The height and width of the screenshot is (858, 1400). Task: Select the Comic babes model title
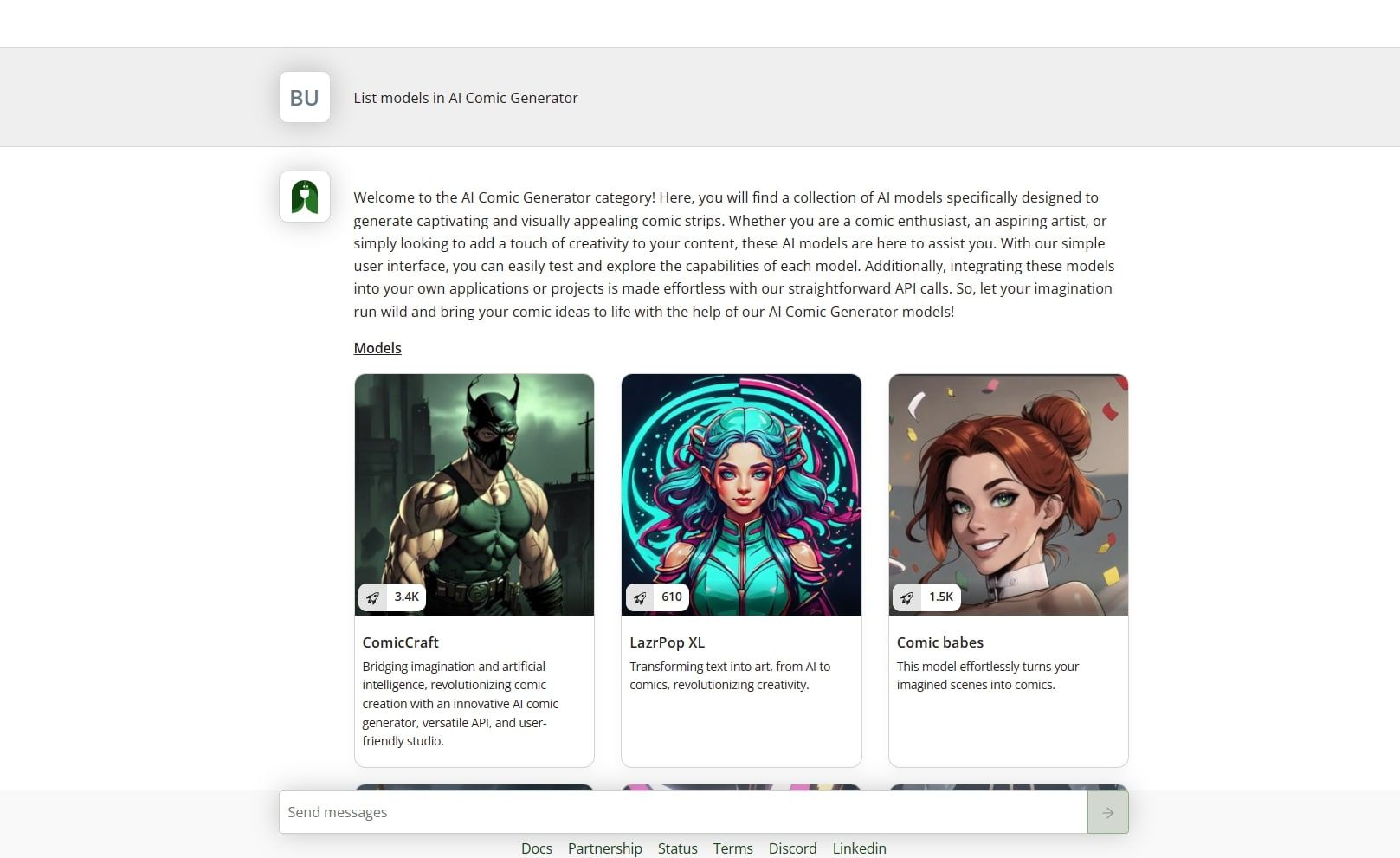939,642
